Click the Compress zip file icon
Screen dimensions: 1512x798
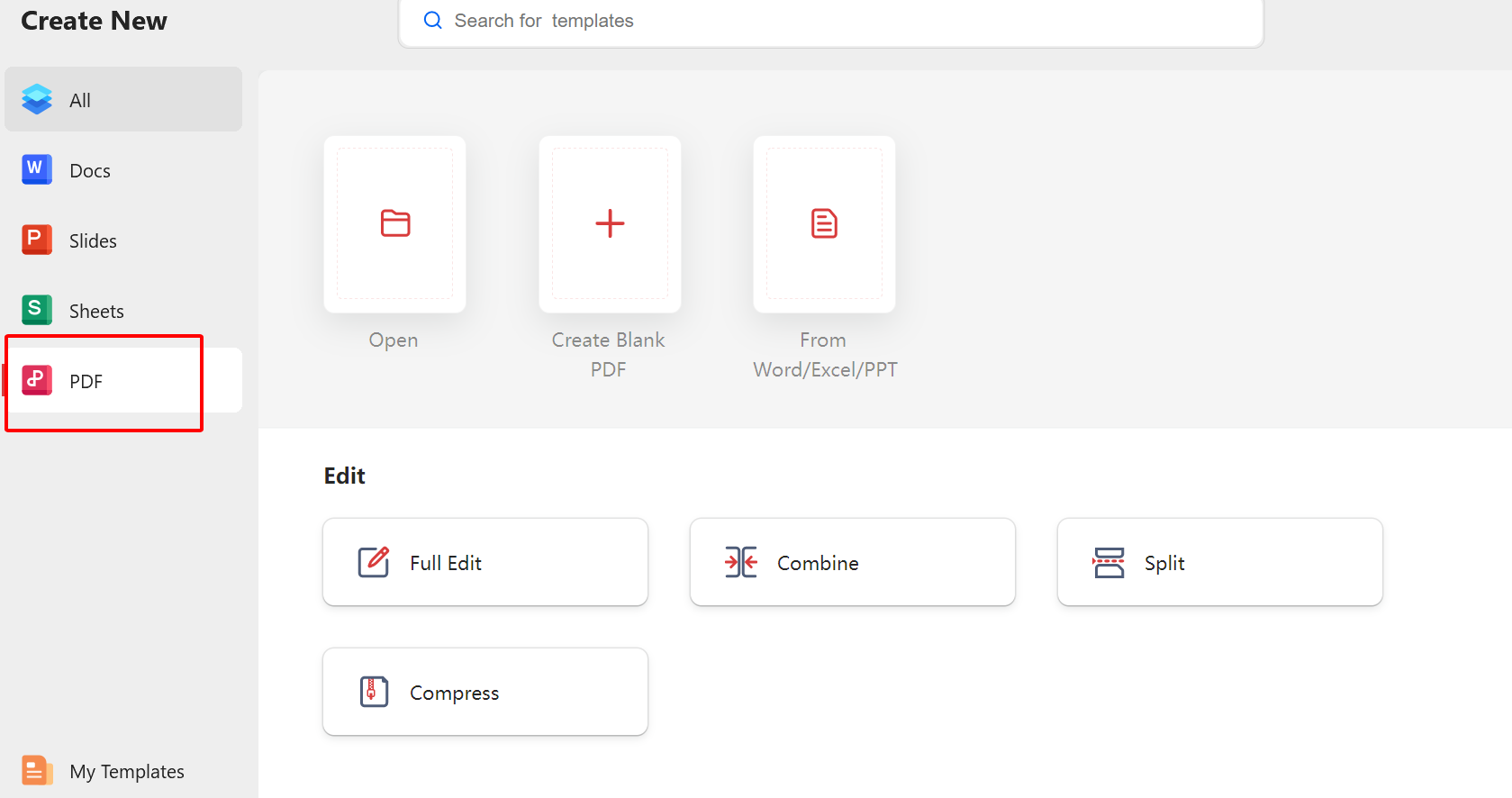tap(374, 692)
